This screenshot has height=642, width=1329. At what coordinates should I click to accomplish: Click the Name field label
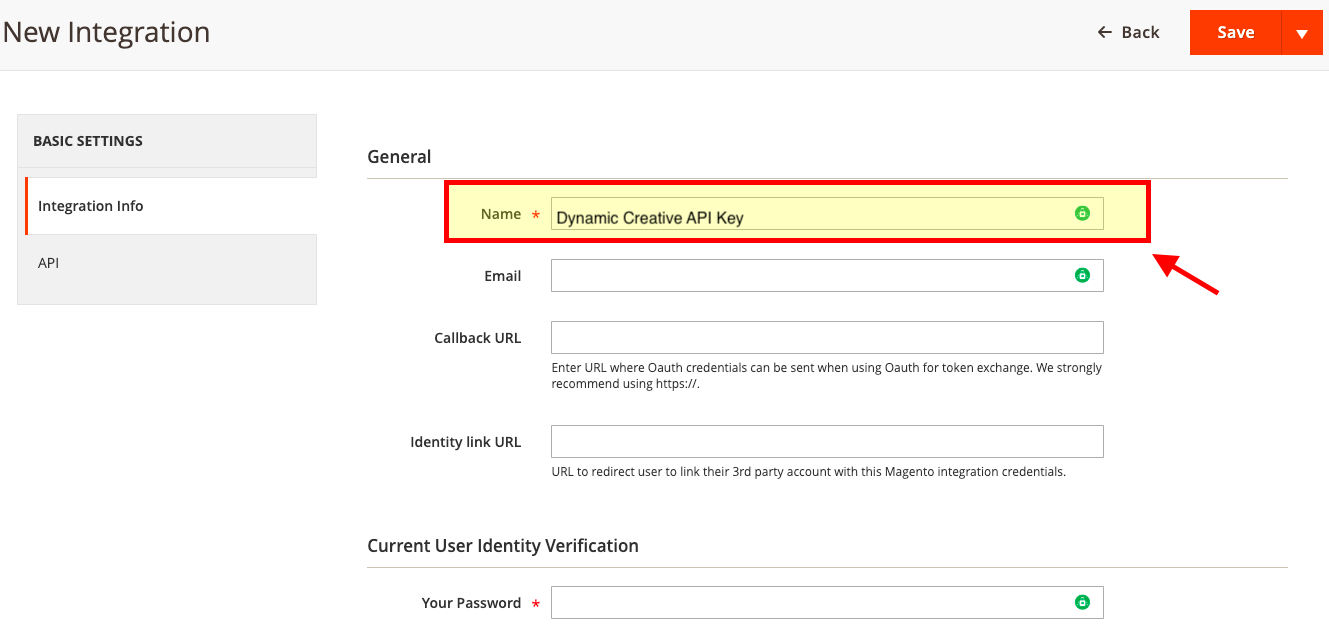click(x=500, y=214)
